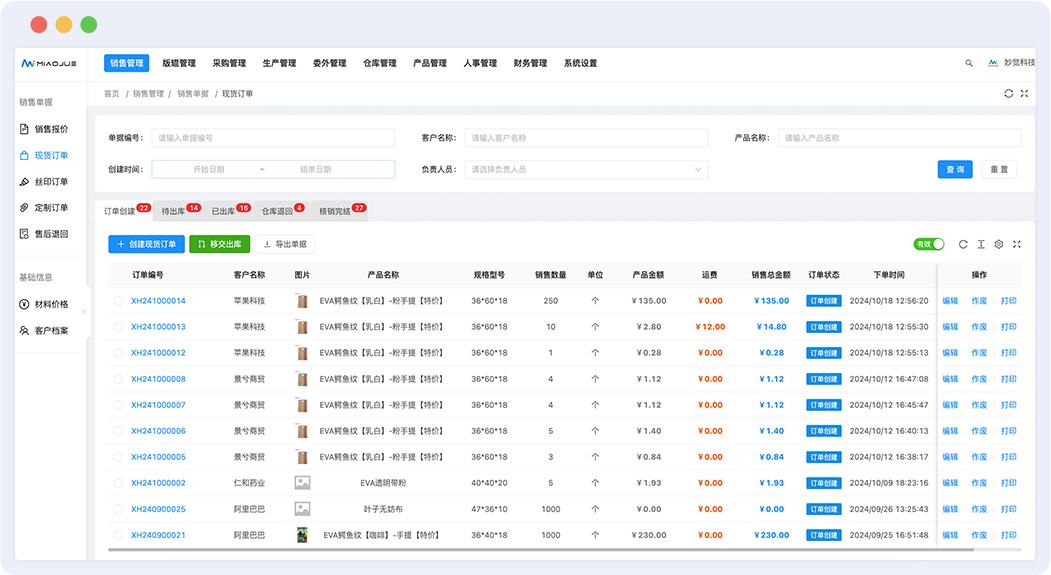The image size is (1051, 575).
Task: Open the table row density icon
Action: coord(981,245)
